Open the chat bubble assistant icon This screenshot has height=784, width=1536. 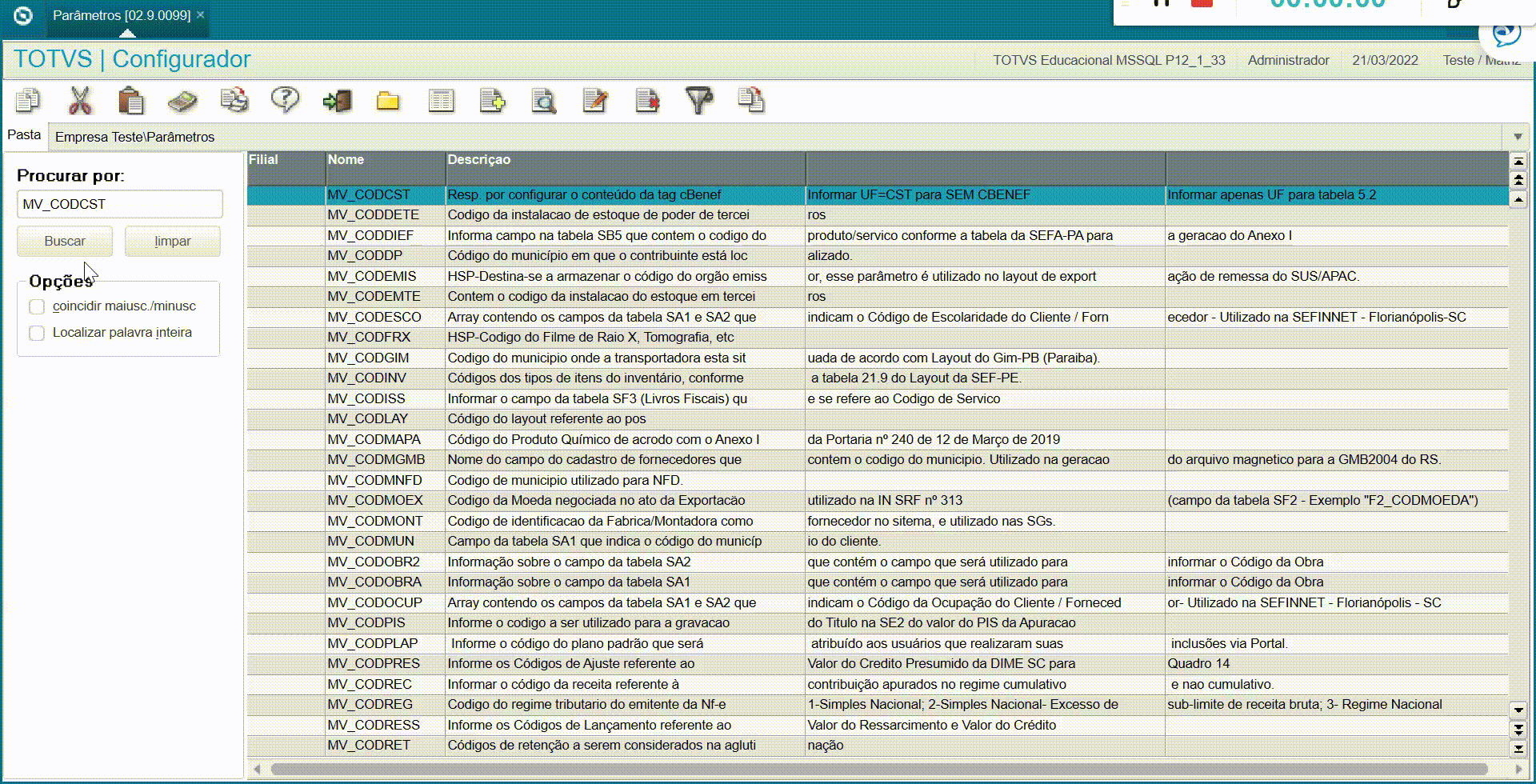pos(1507,34)
